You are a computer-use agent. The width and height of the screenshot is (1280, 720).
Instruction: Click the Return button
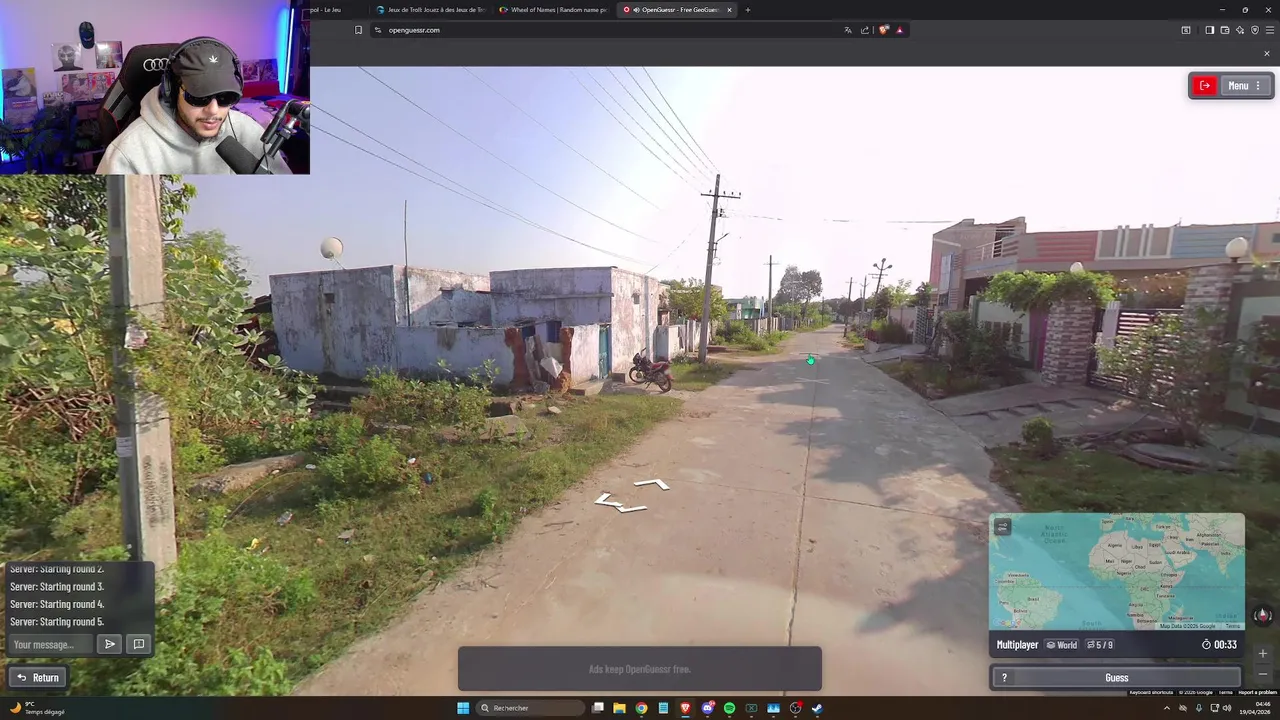point(37,678)
